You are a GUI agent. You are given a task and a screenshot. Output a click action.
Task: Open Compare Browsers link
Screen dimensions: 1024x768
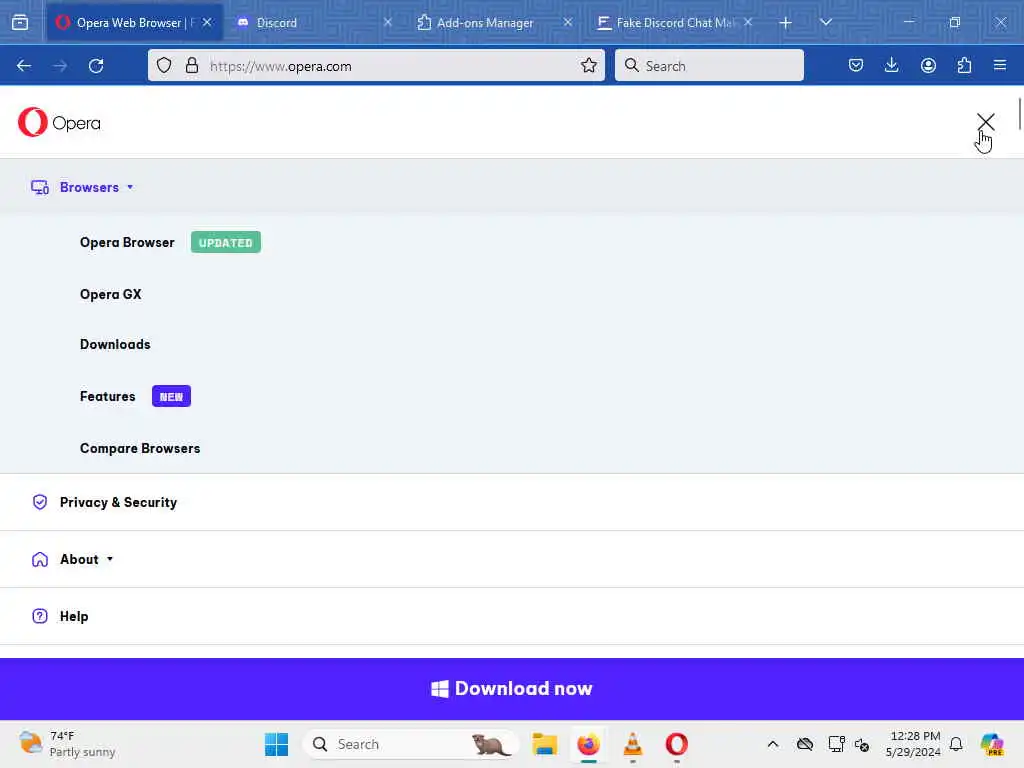[x=140, y=449]
